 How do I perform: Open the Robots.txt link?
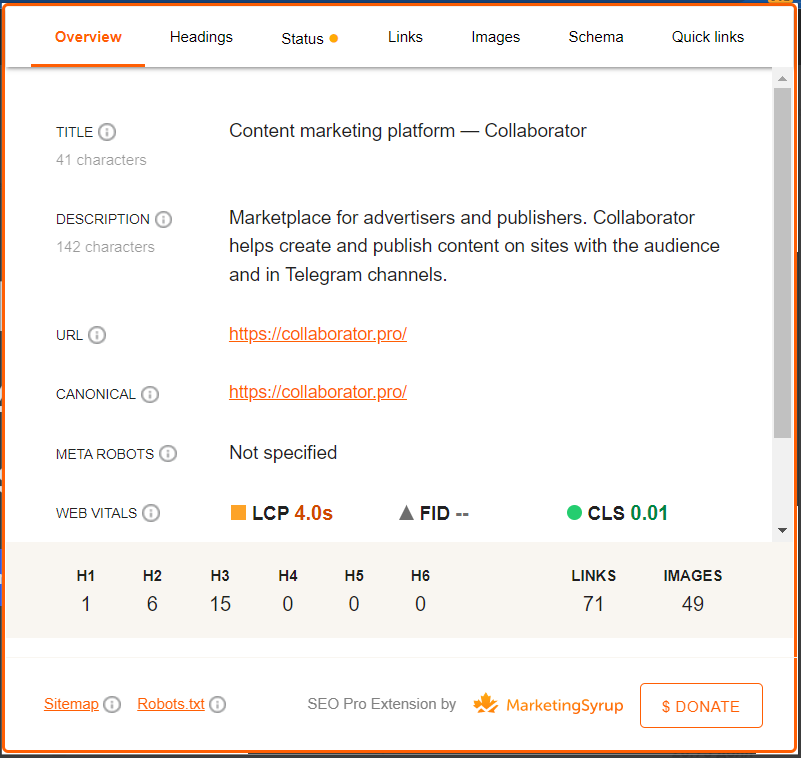170,703
